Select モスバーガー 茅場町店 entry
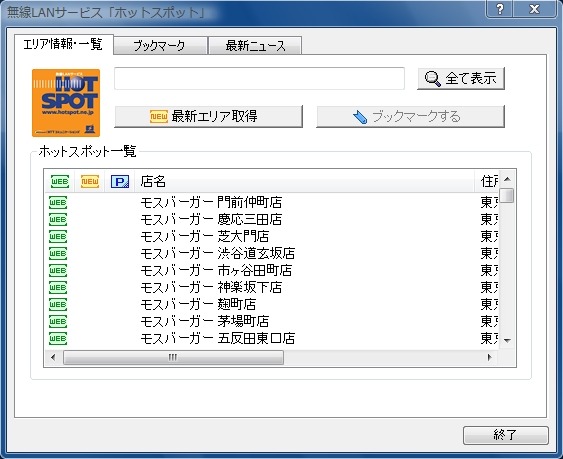The width and height of the screenshot is (563, 459). (205, 321)
